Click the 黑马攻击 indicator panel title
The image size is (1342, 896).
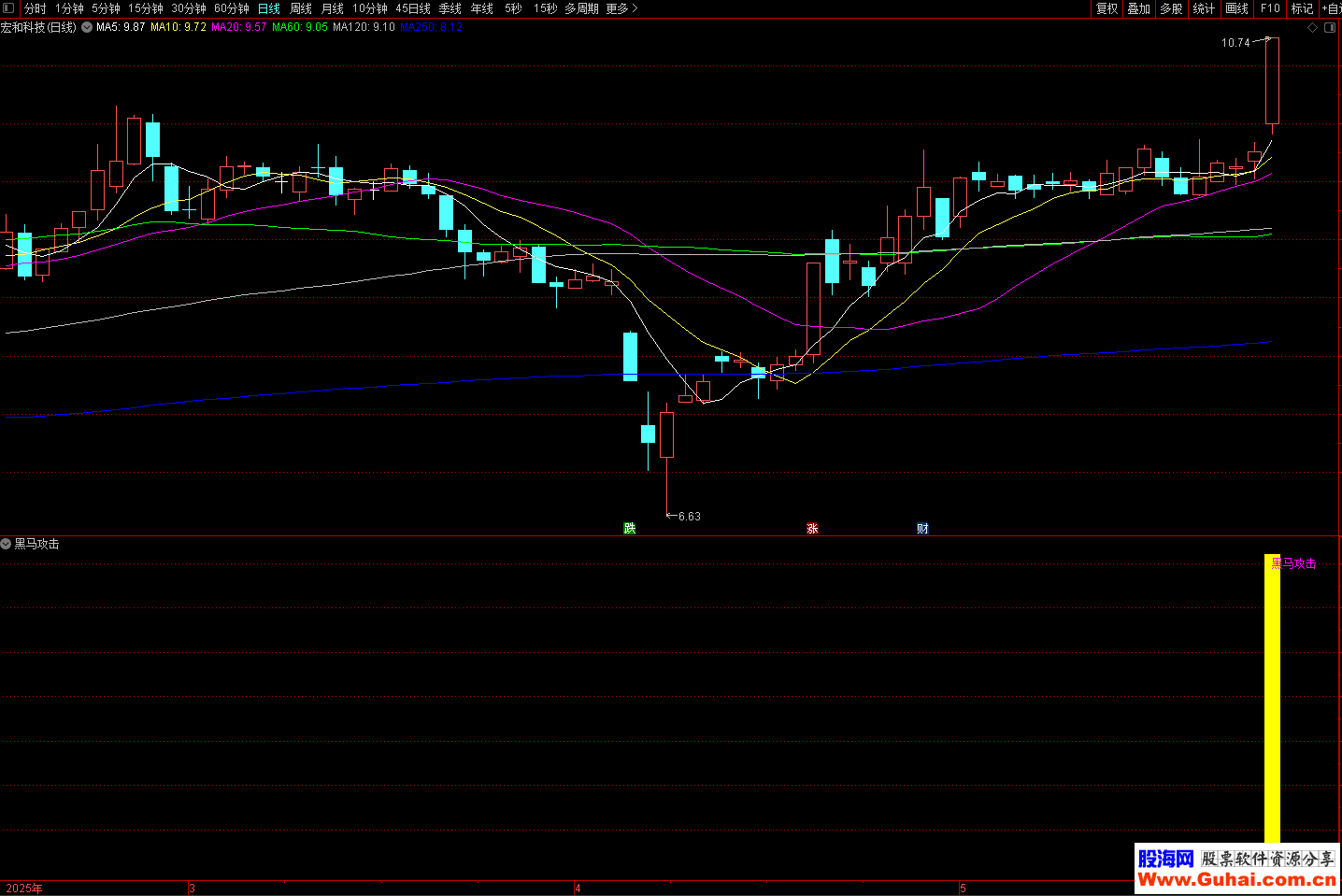tap(36, 544)
